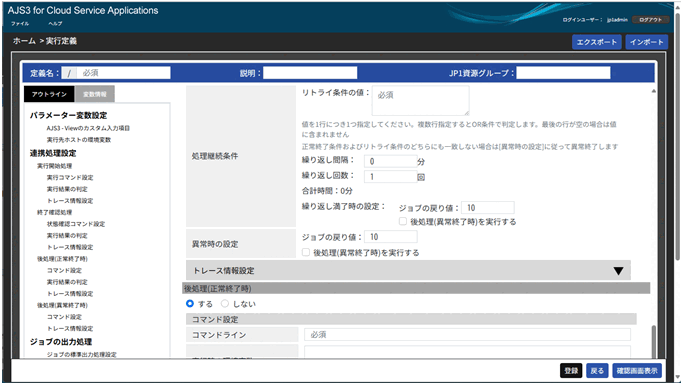Select ジョブの標準出力処理設定 in outline
The width and height of the screenshot is (682, 384).
[81, 354]
